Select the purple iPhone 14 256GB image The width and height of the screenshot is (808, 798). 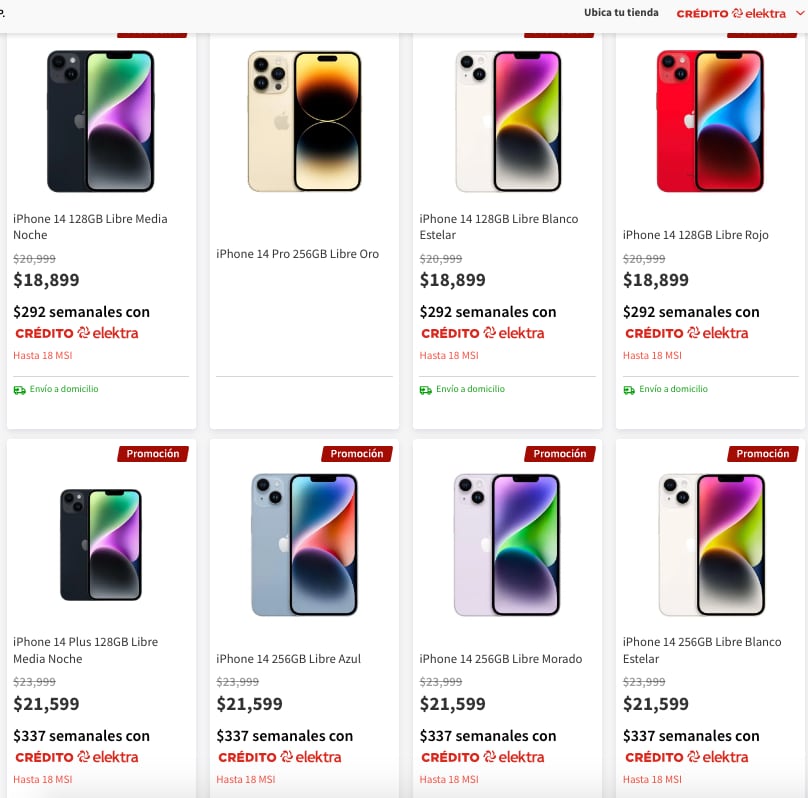(x=507, y=544)
